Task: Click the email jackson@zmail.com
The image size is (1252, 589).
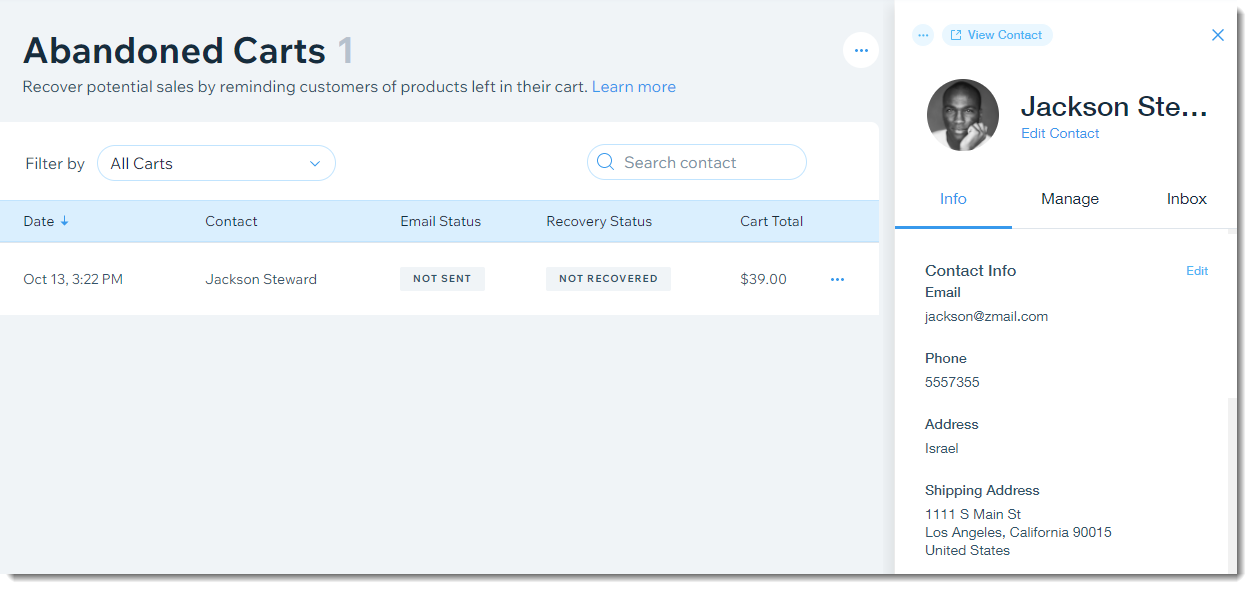Action: click(986, 316)
